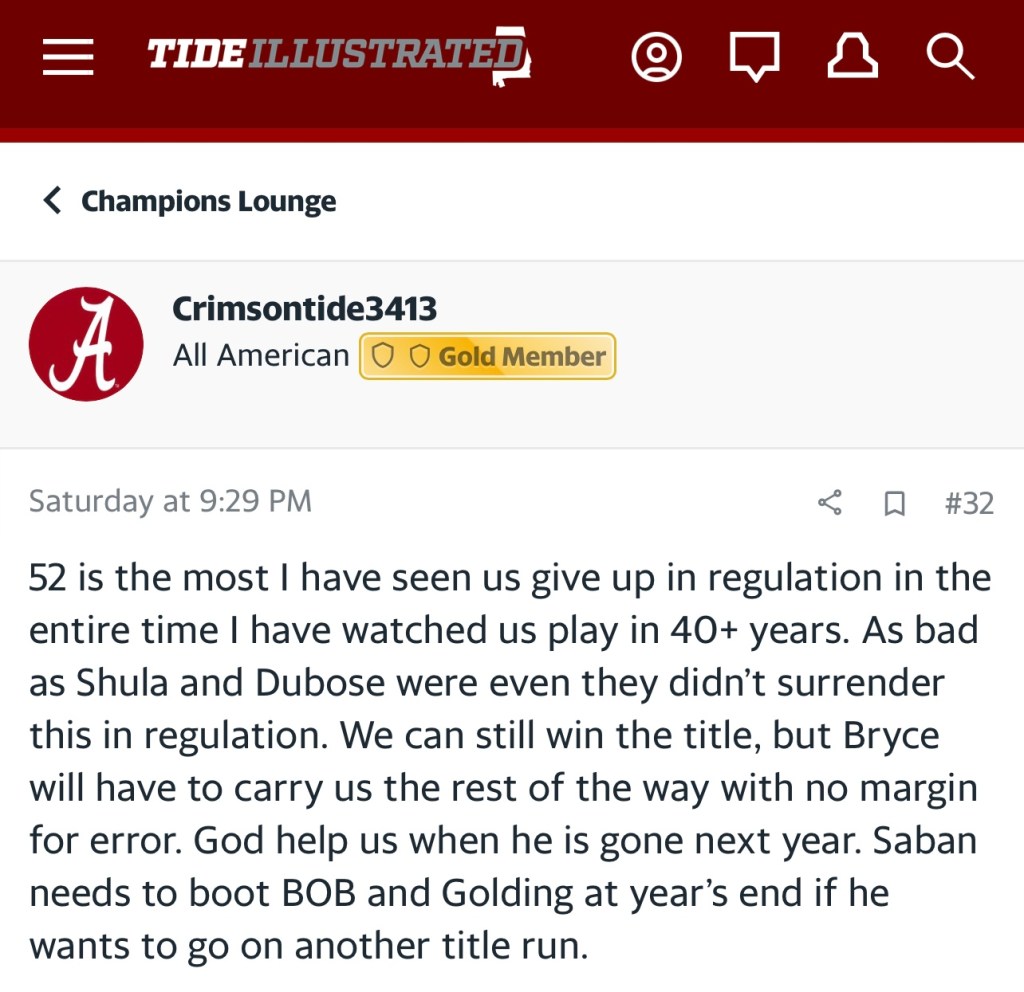Click the back chevron beside Champions Lounge
This screenshot has height=992, width=1024.
53,201
